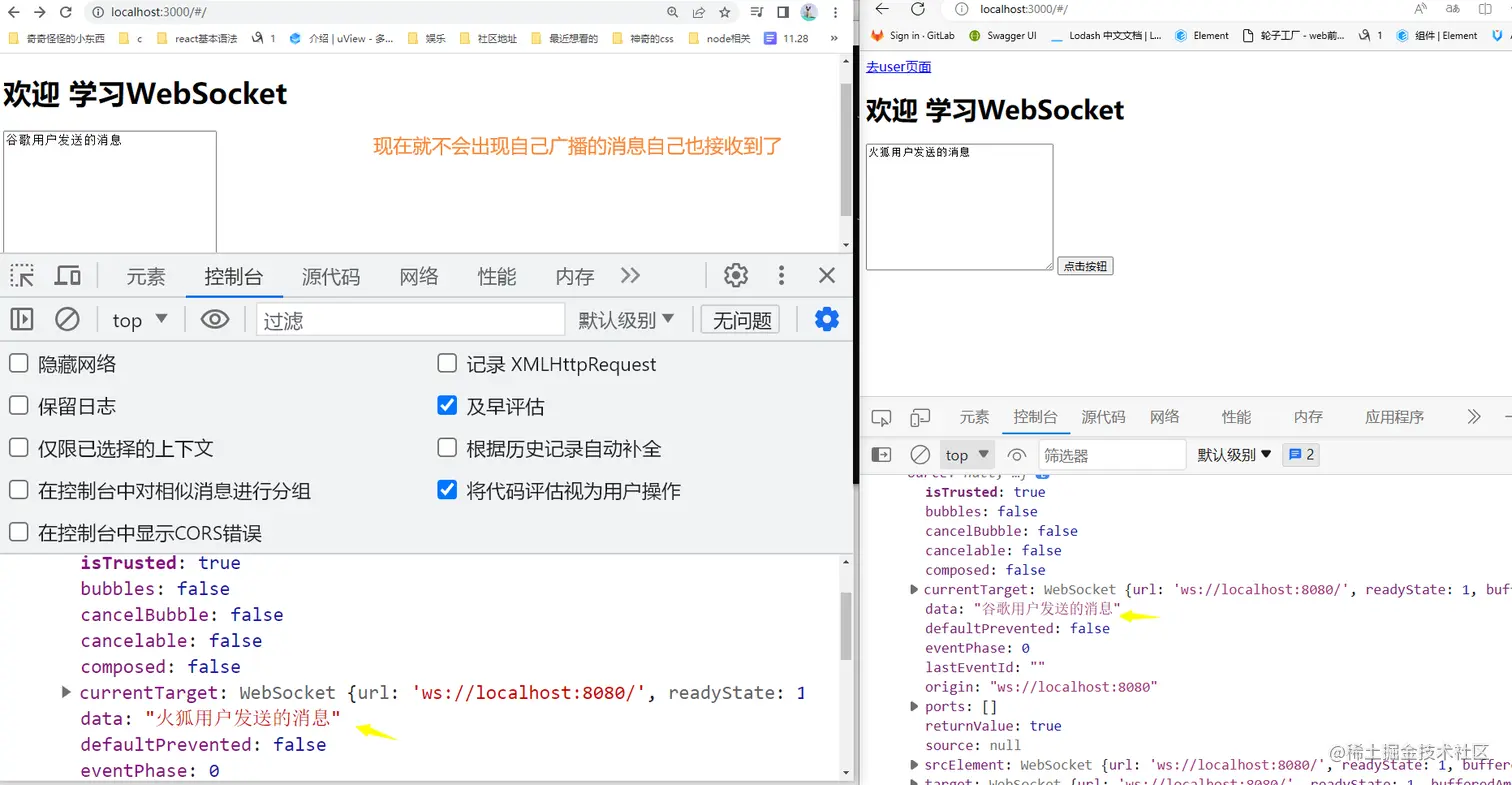Uncheck 将代码评估视为用户操作
The width and height of the screenshot is (1512, 785).
click(x=447, y=490)
